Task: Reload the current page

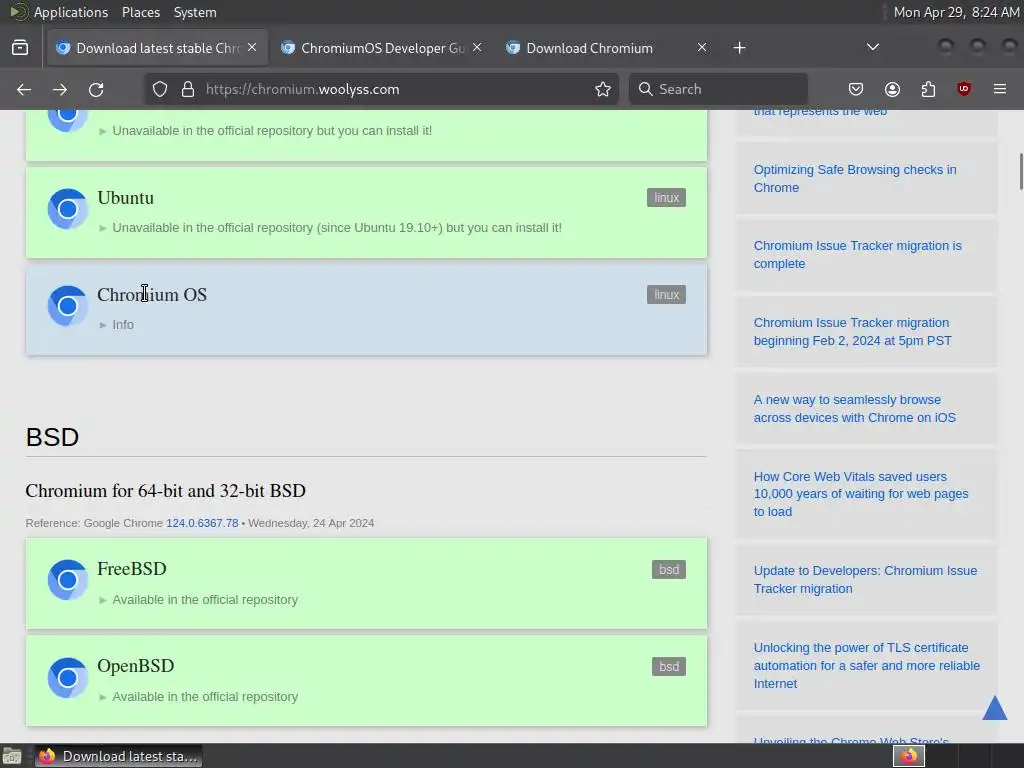Action: click(x=96, y=89)
